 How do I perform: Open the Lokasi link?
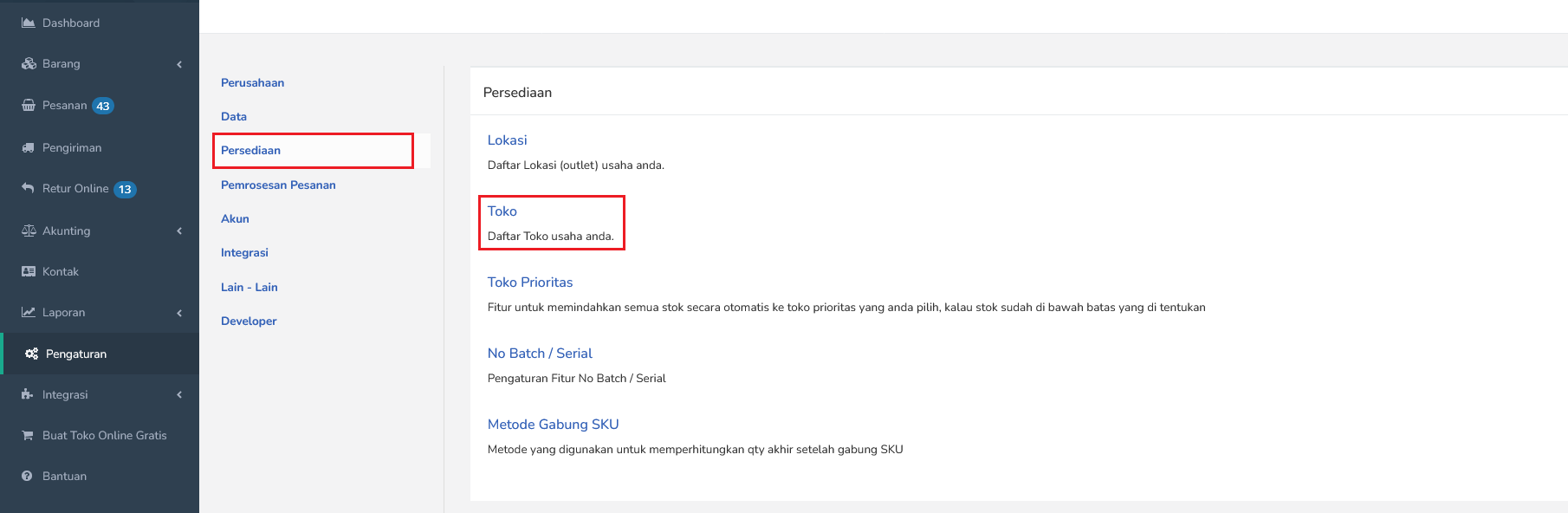pos(507,140)
